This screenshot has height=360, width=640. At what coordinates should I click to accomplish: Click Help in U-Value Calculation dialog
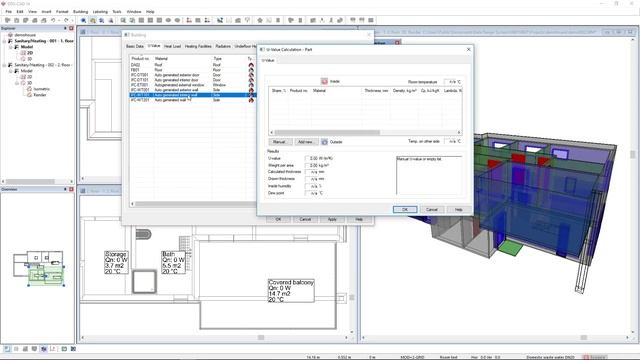click(458, 209)
